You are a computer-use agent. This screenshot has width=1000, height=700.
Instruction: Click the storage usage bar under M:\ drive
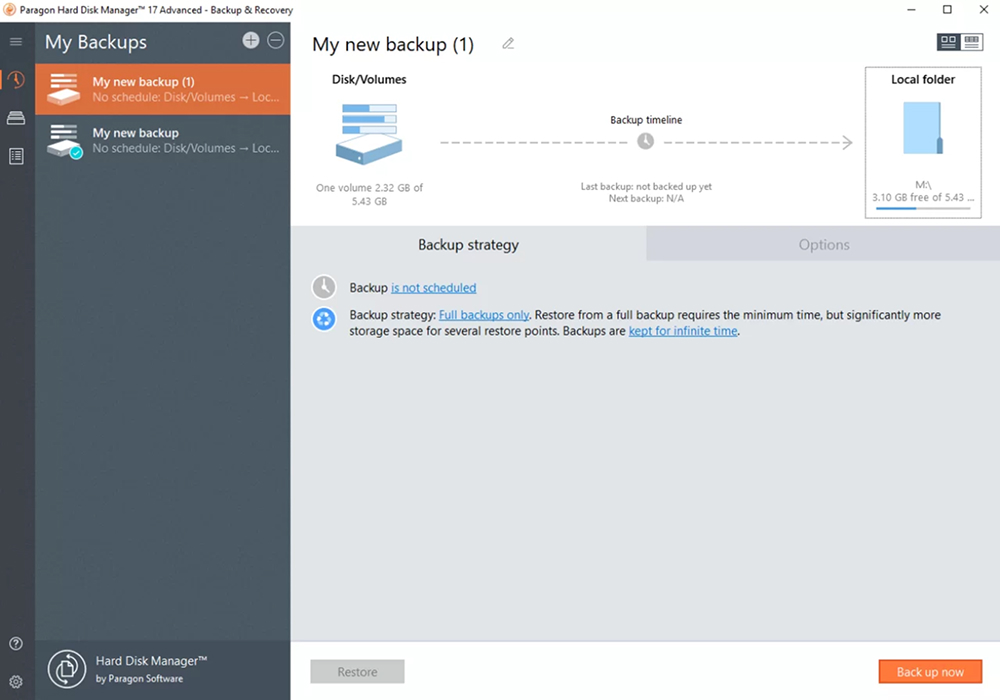(x=922, y=210)
